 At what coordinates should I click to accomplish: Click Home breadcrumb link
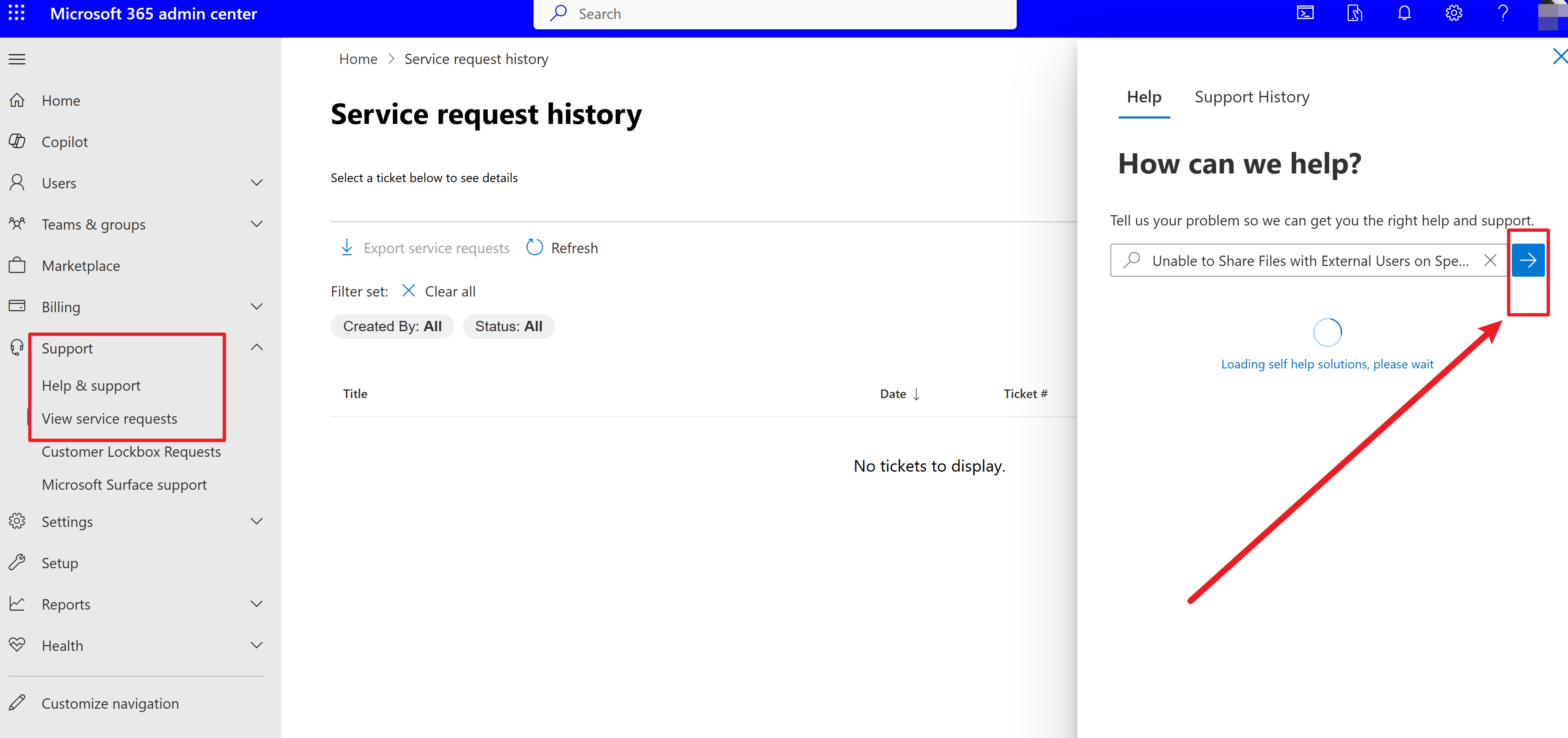click(x=358, y=59)
